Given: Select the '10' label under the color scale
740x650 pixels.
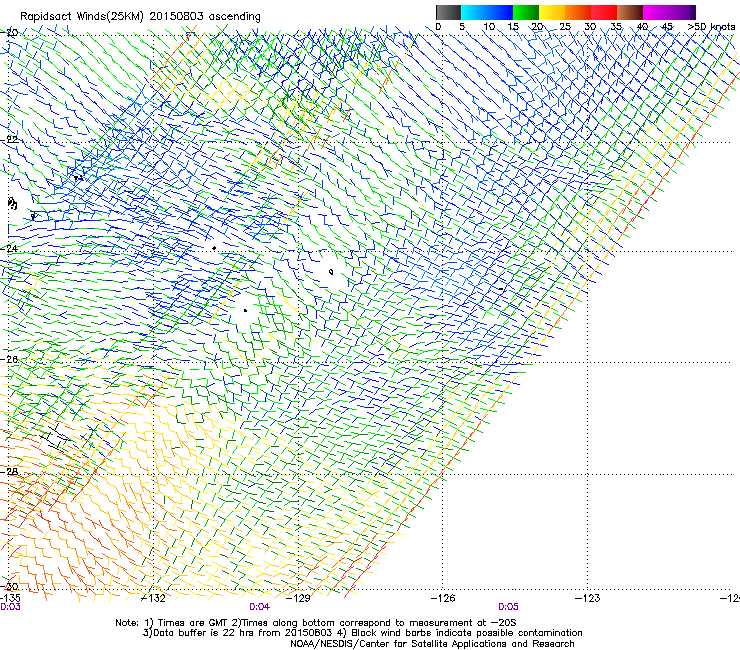Looking at the screenshot, I should coord(489,27).
